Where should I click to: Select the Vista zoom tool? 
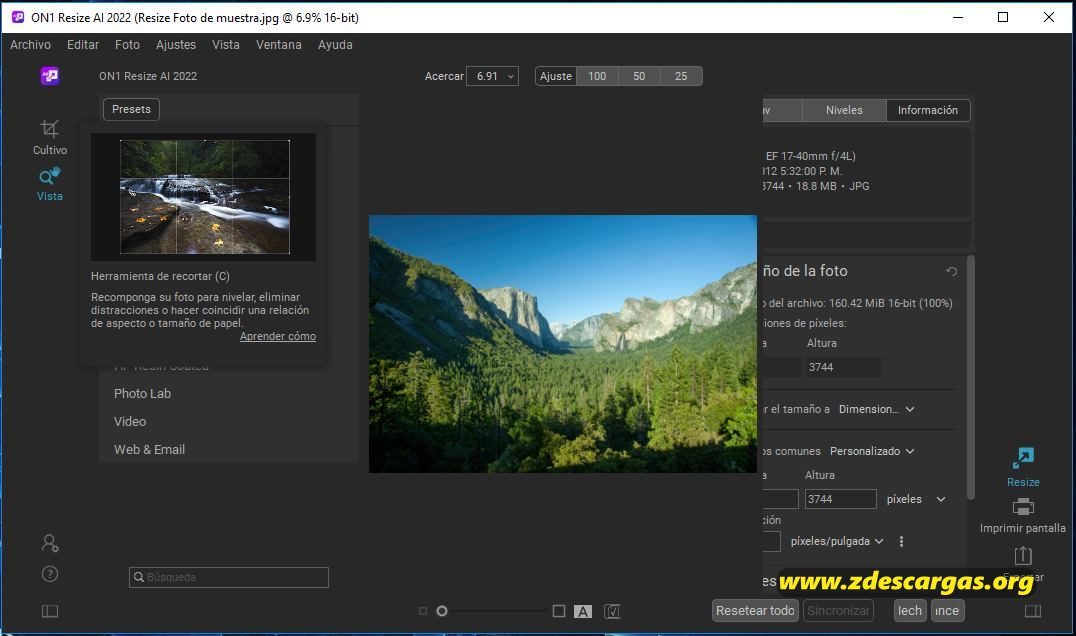tap(49, 184)
